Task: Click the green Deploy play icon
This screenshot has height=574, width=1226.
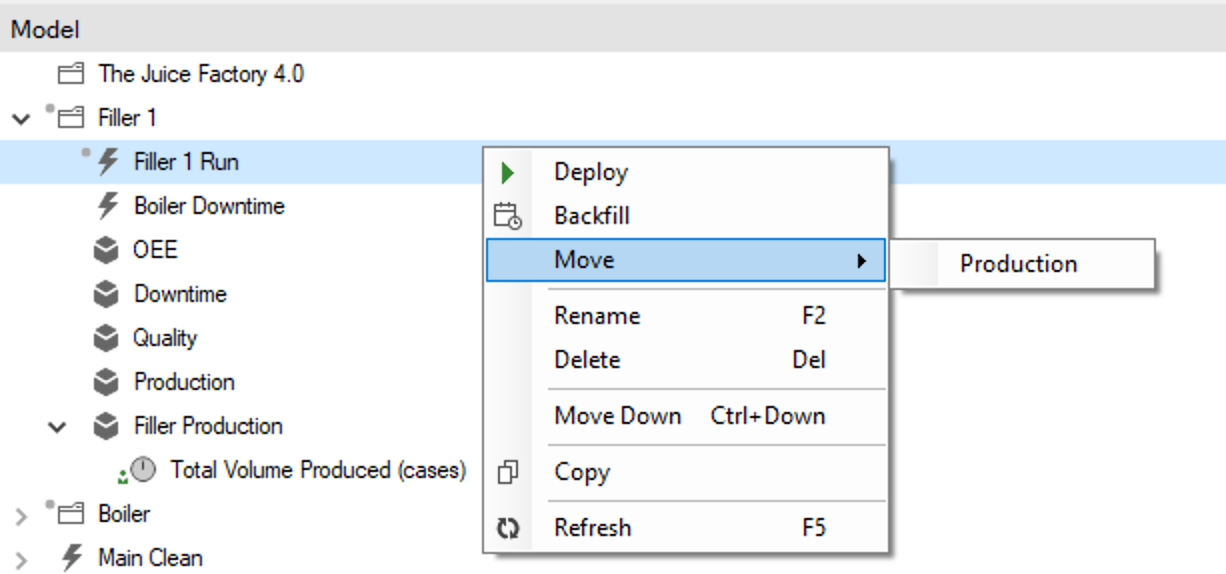Action: pos(507,172)
